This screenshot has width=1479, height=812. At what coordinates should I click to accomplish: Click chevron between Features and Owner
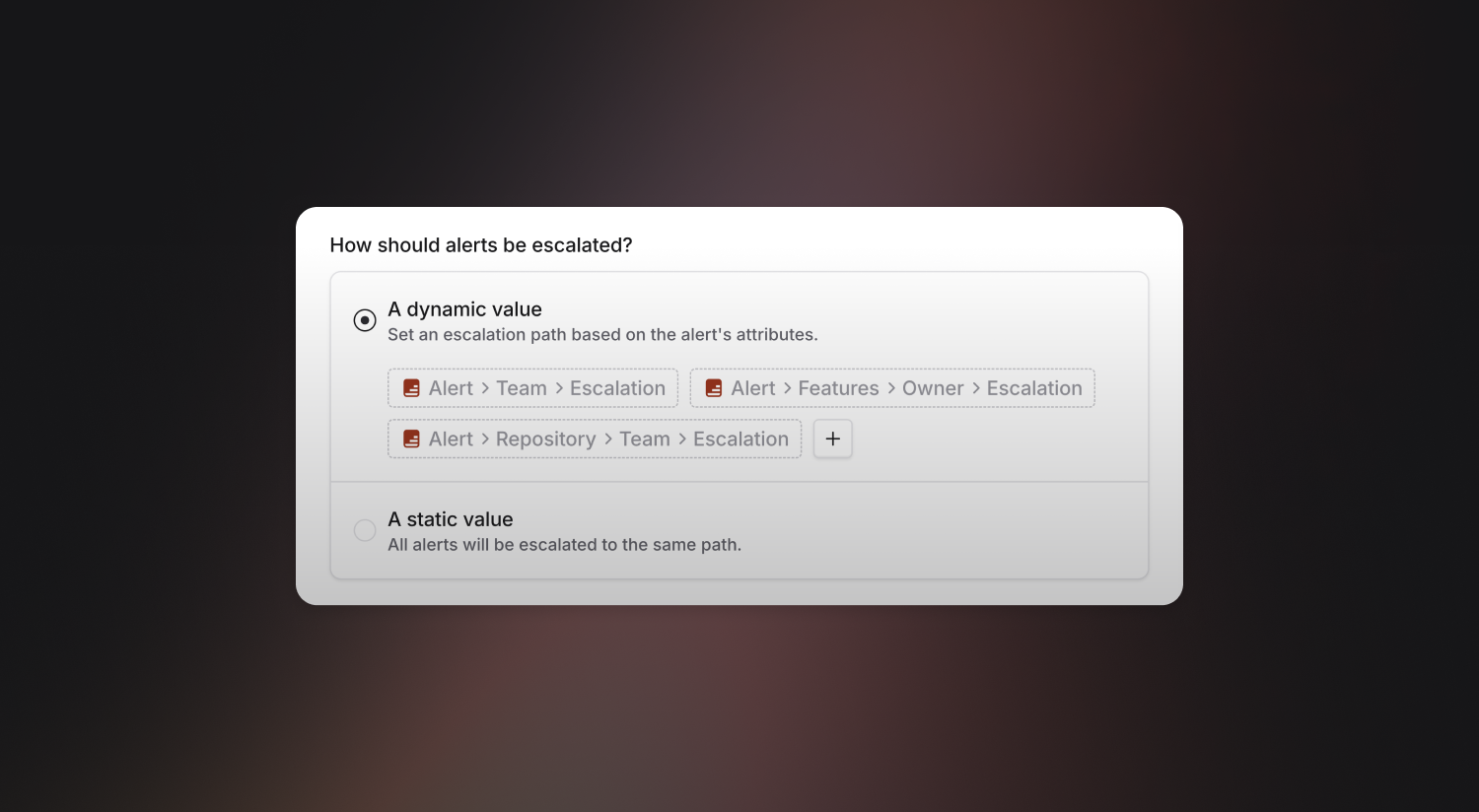(x=891, y=388)
